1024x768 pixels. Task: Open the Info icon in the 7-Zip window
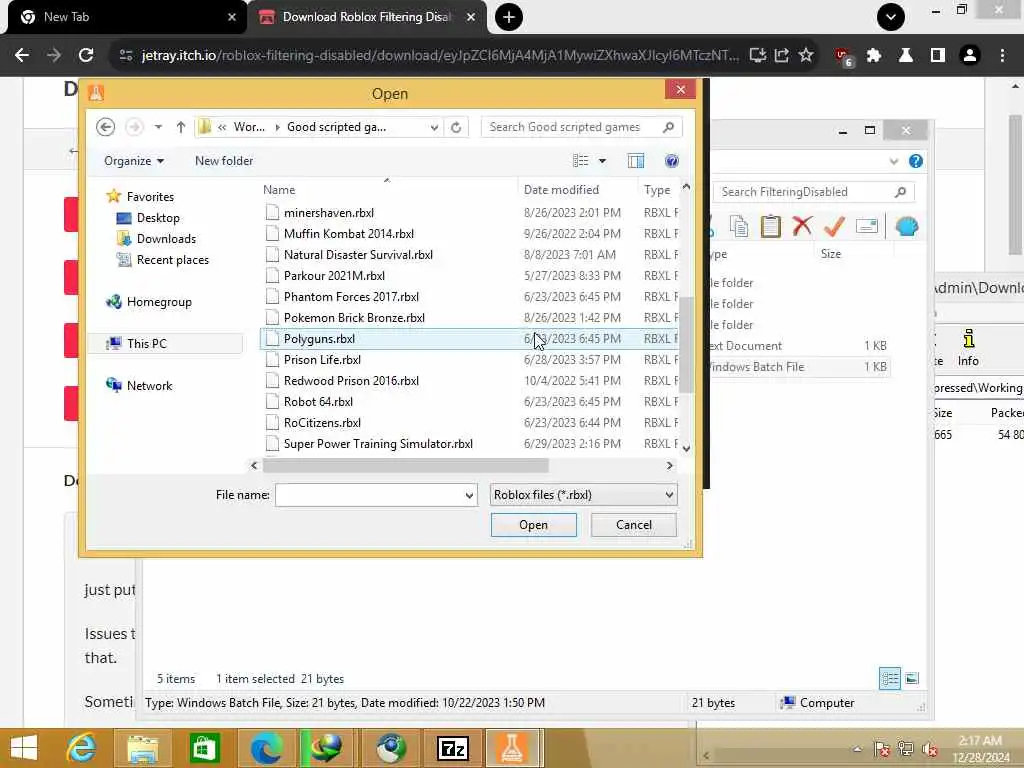click(968, 348)
